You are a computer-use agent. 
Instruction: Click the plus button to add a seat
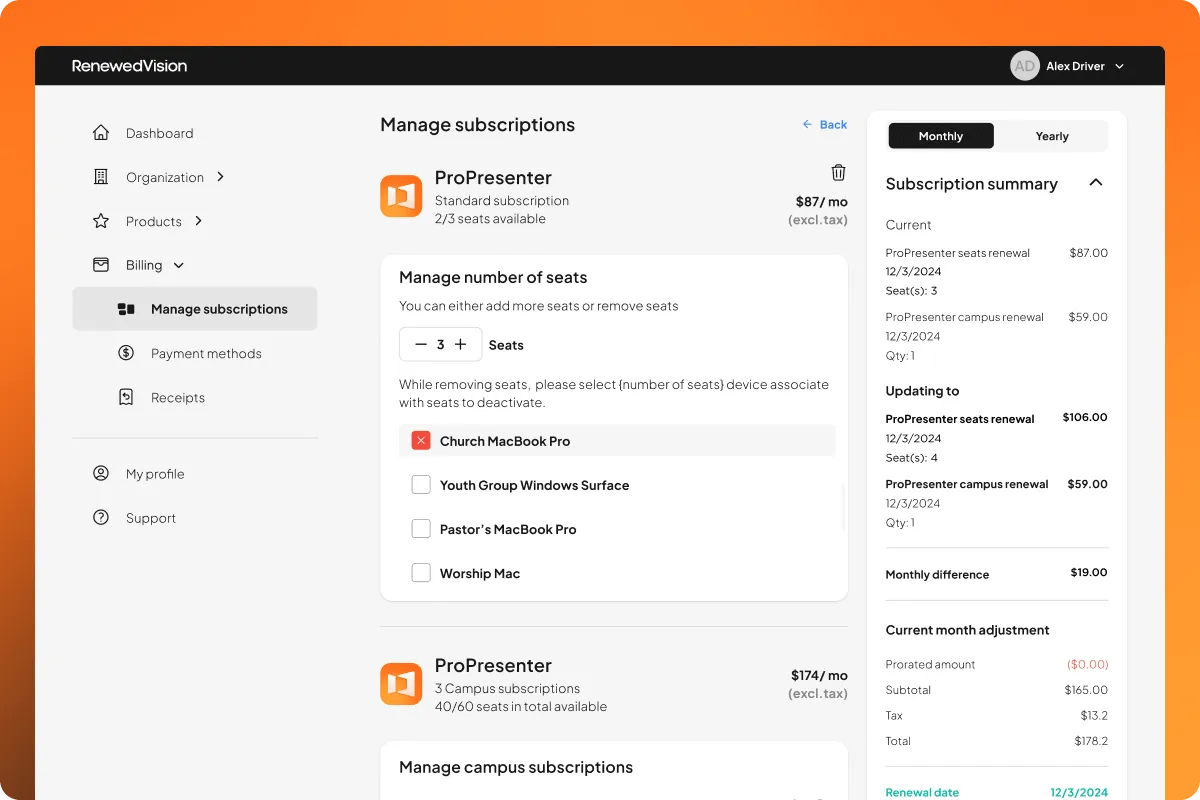pyautogui.click(x=462, y=344)
